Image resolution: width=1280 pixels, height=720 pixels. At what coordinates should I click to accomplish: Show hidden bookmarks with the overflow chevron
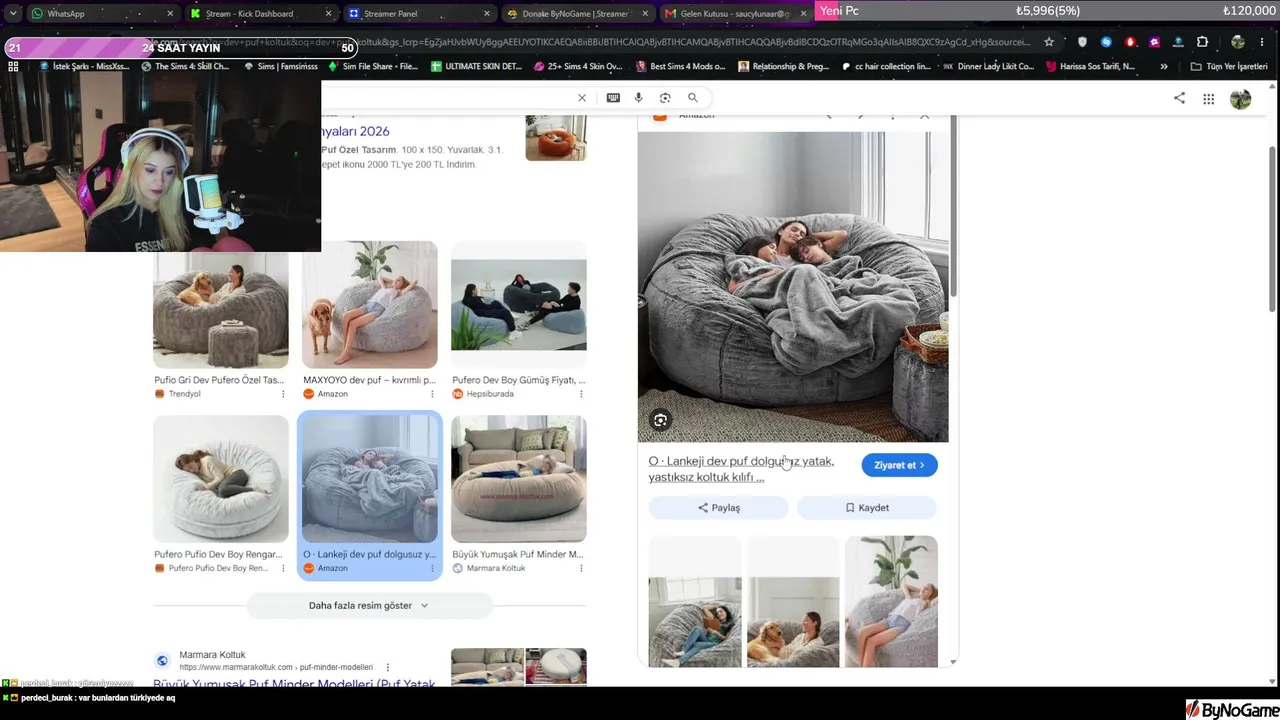click(1163, 66)
